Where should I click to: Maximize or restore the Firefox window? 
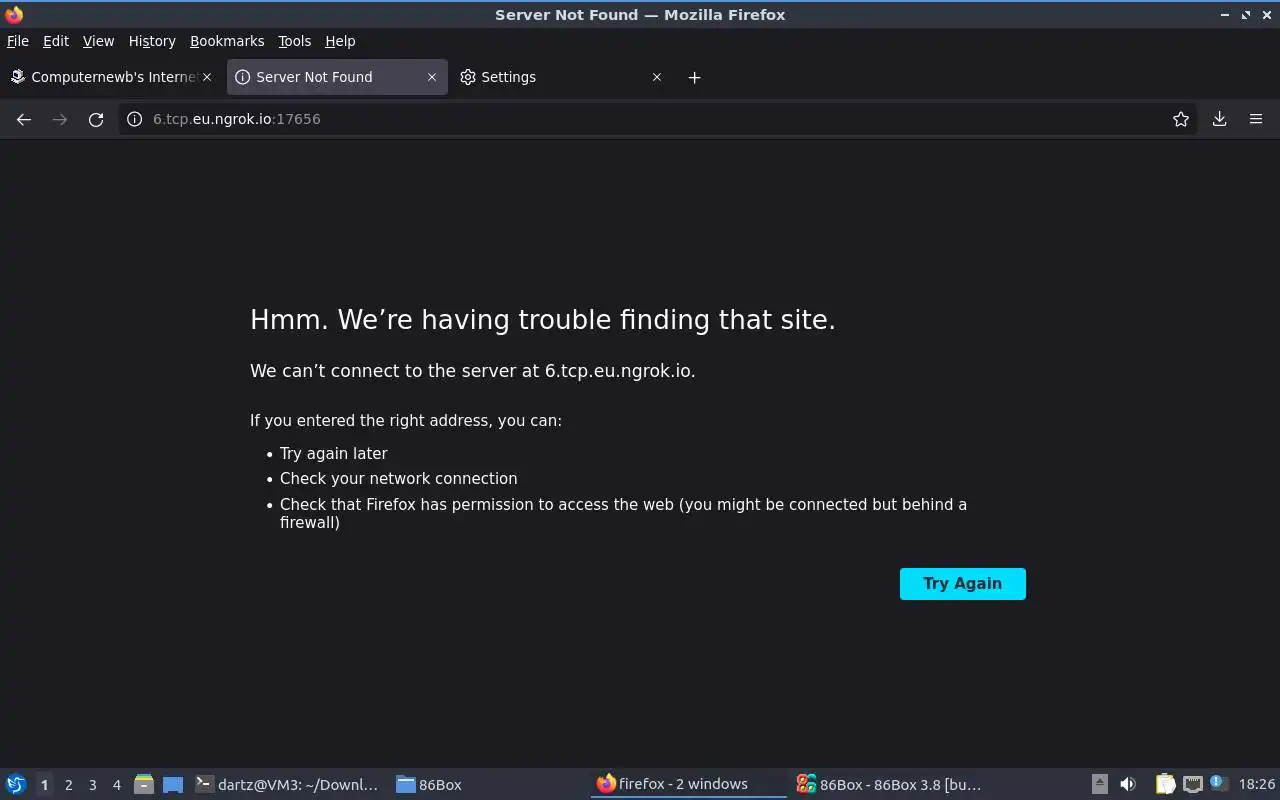tap(1246, 15)
